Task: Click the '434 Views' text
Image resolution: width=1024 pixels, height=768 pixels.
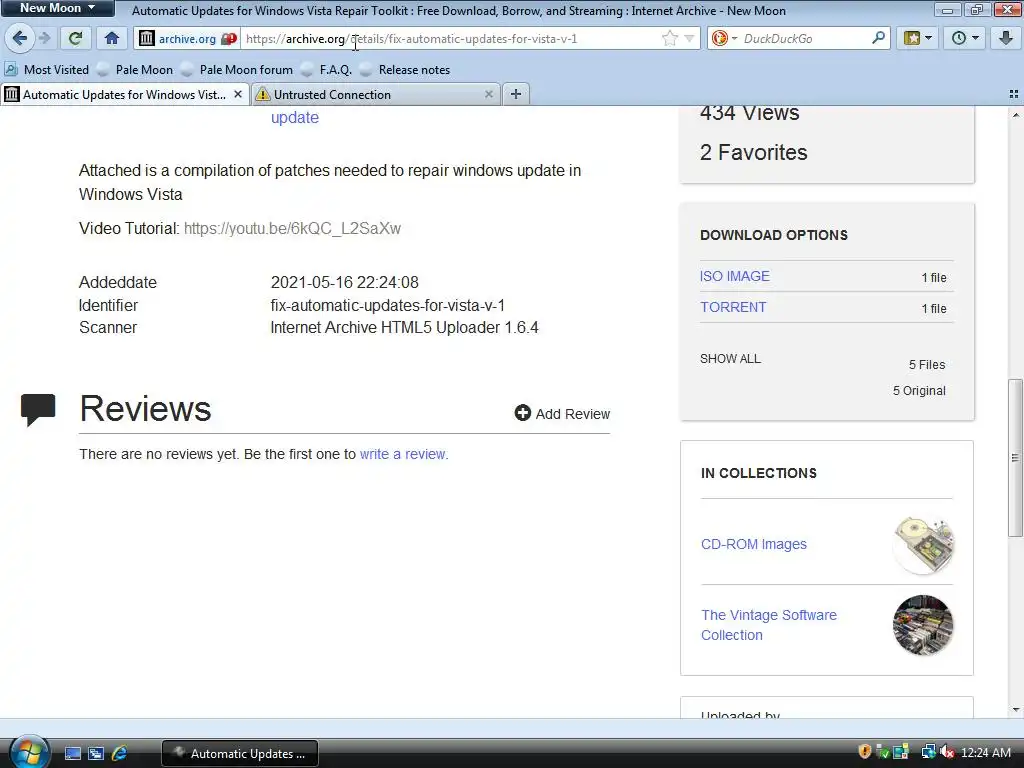Action: [750, 114]
